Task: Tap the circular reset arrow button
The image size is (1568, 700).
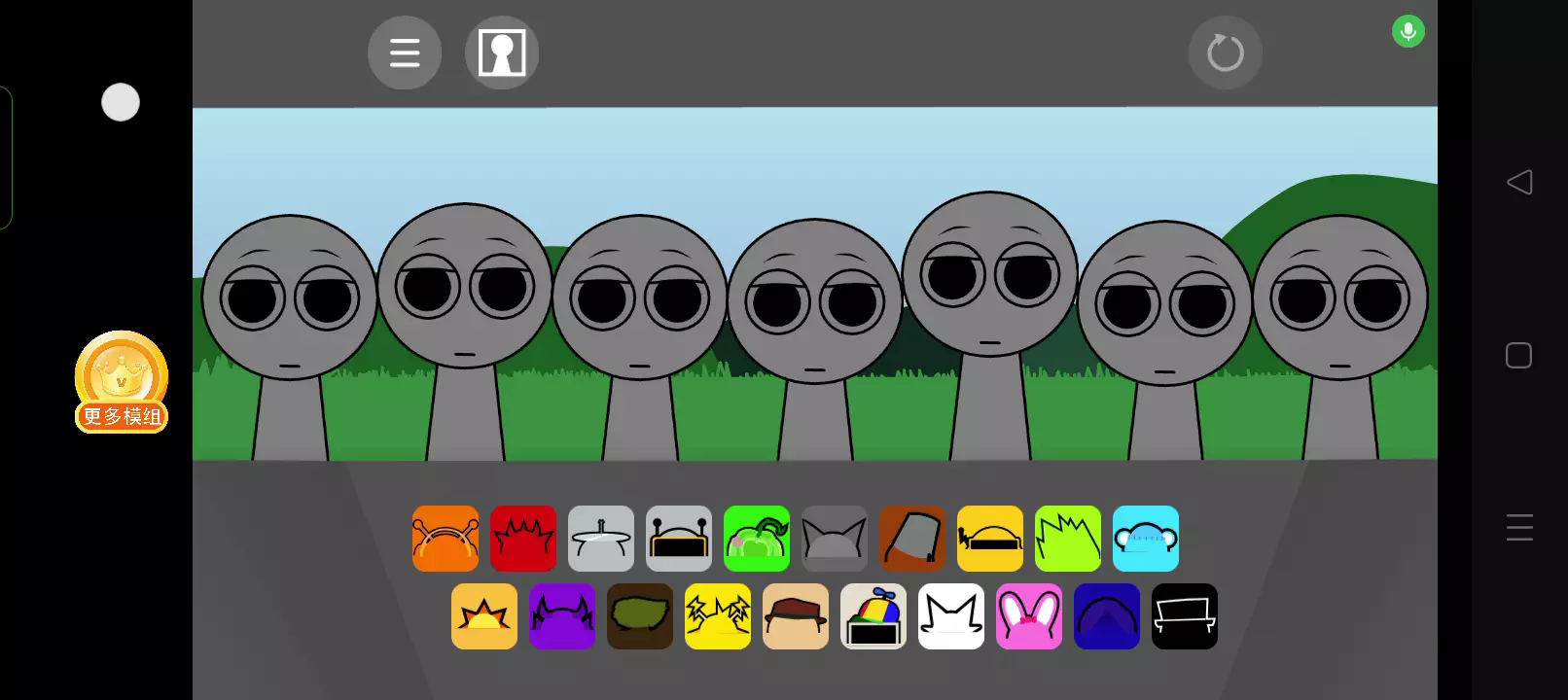Action: (x=1226, y=52)
